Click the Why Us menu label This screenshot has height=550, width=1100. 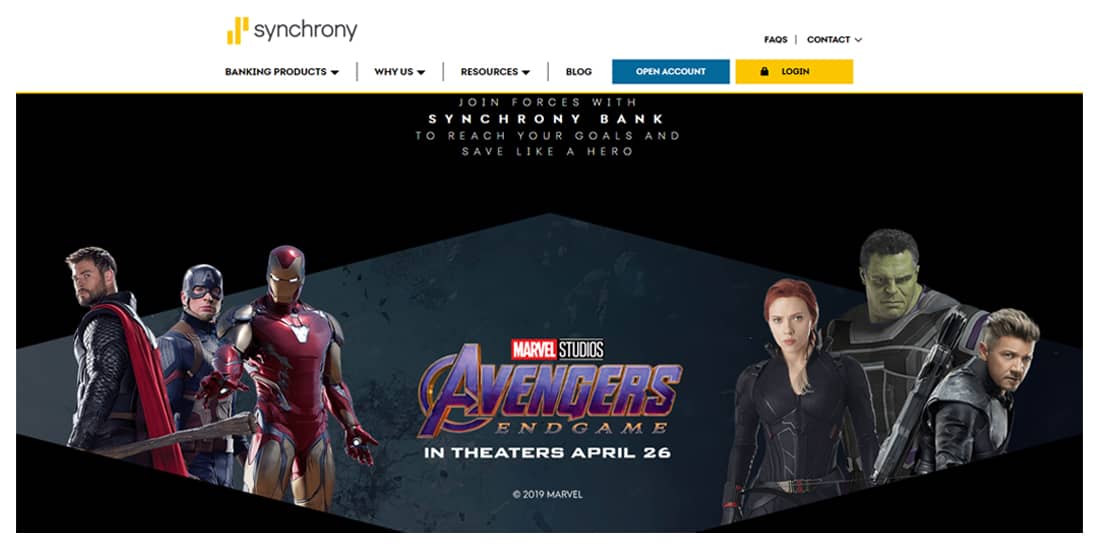[394, 72]
